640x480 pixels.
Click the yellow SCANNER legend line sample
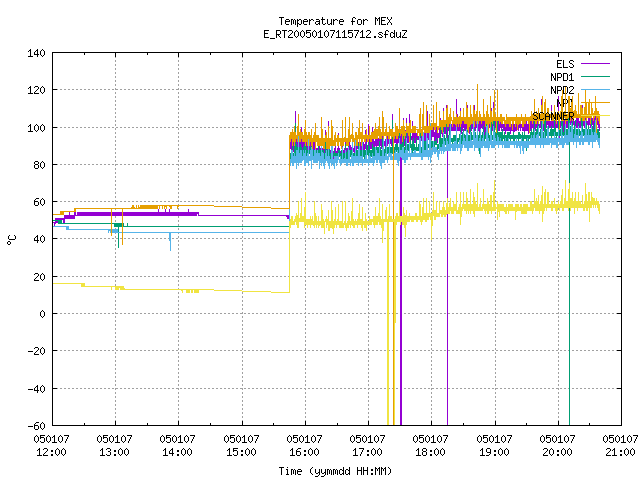[x=595, y=116]
